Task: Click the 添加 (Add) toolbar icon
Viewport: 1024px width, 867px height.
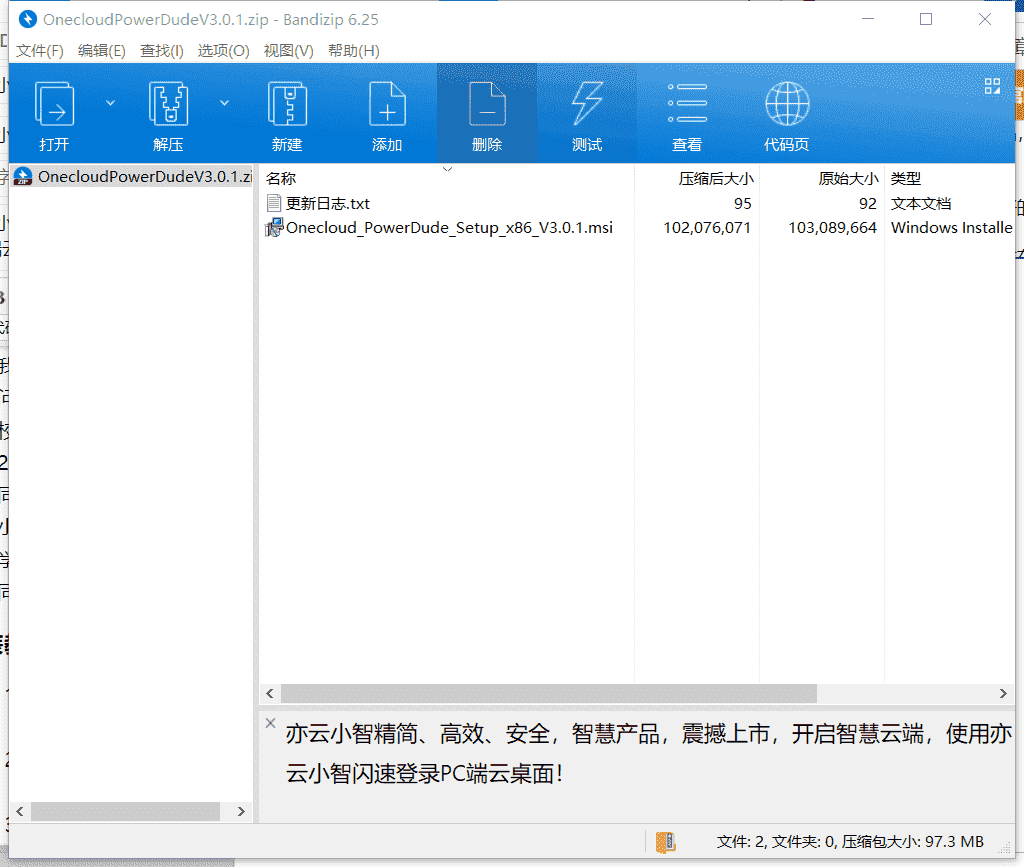Action: tap(387, 104)
